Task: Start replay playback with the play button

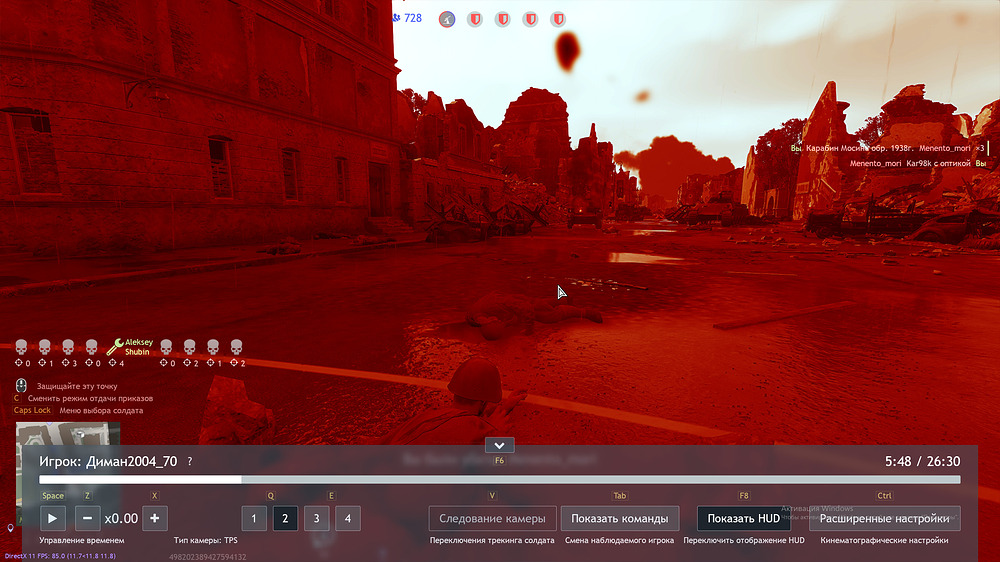Action: pos(52,519)
